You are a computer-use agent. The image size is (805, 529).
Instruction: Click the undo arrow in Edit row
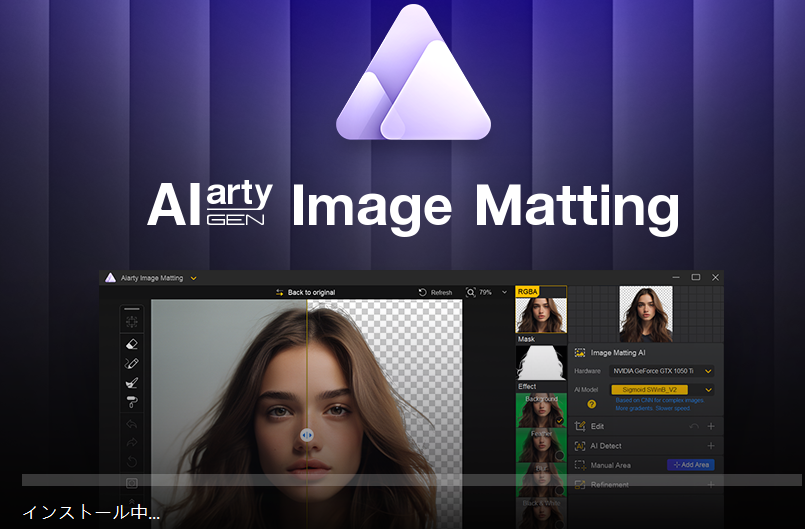694,426
